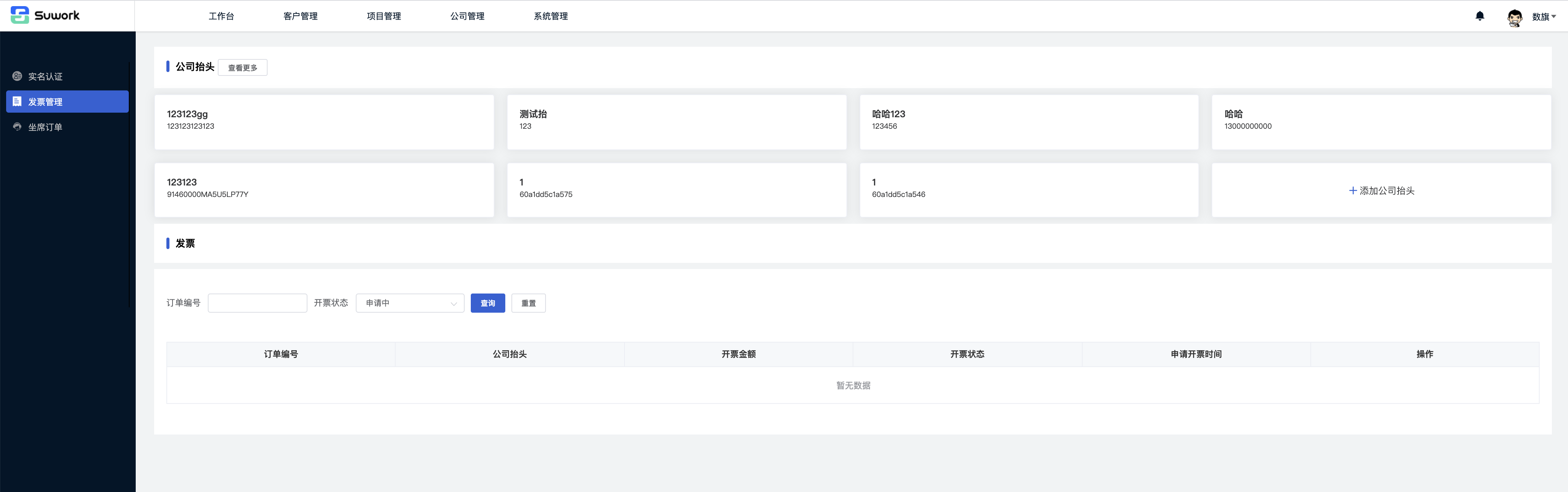
Task: Select the 123123 91460000MA5U5LP77Y card
Action: (324, 190)
